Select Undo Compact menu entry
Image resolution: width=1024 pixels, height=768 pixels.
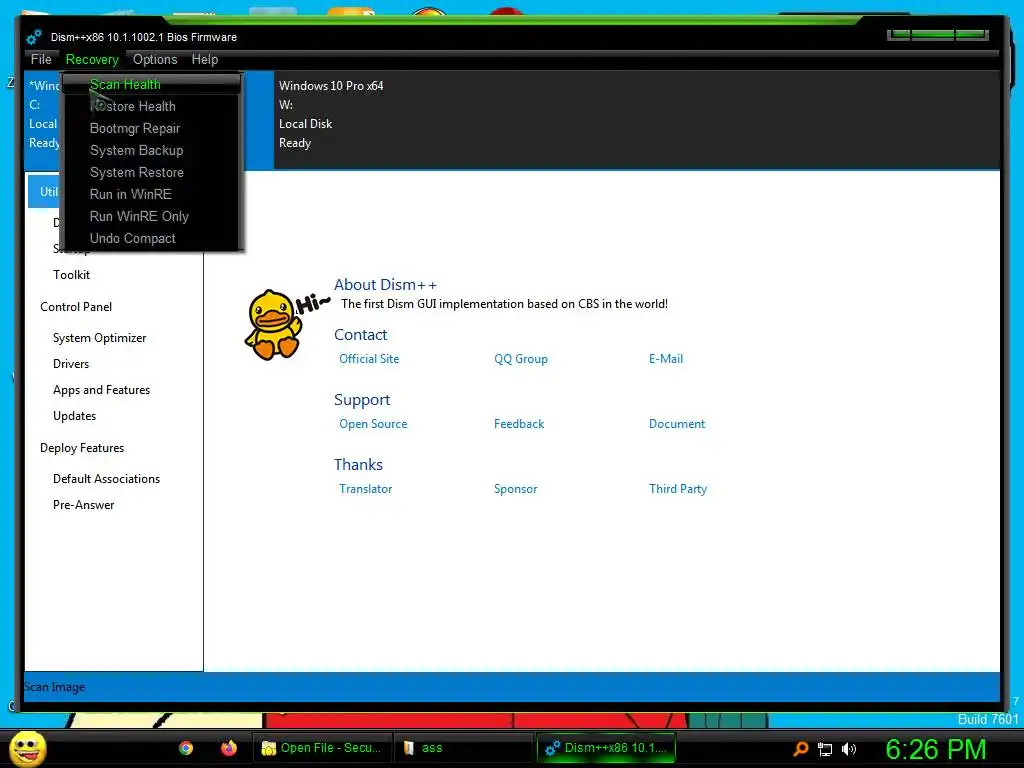152,238
